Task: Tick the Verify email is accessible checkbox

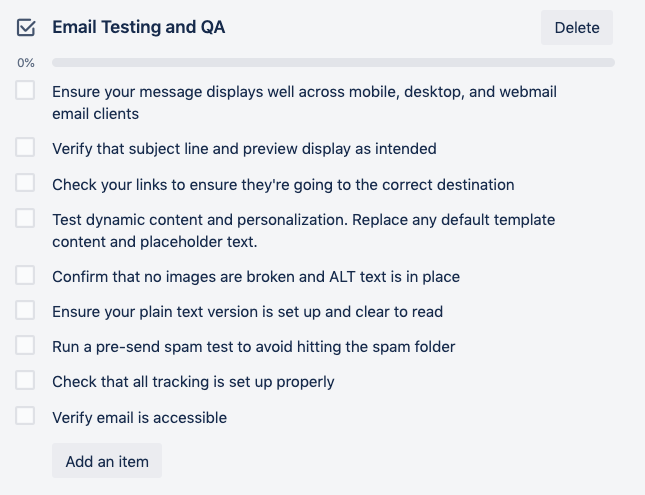Action: point(26,416)
